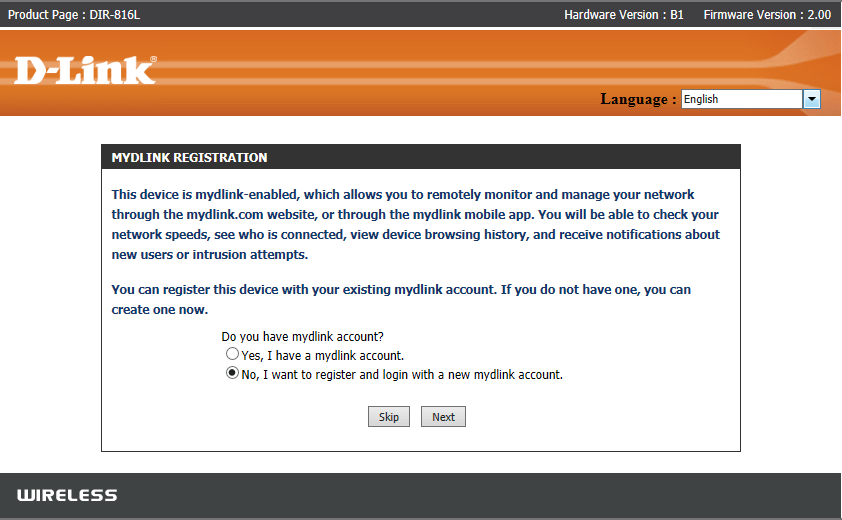Screen dimensions: 842x520
Task: Select "No, I want to register" radio button
Action: tap(232, 373)
